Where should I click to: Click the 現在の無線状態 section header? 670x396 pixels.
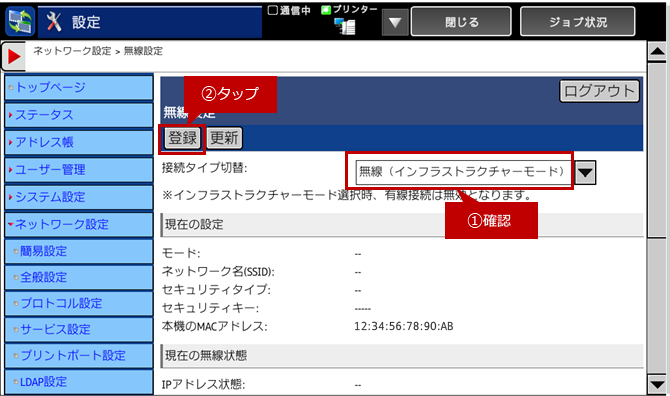click(x=402, y=356)
